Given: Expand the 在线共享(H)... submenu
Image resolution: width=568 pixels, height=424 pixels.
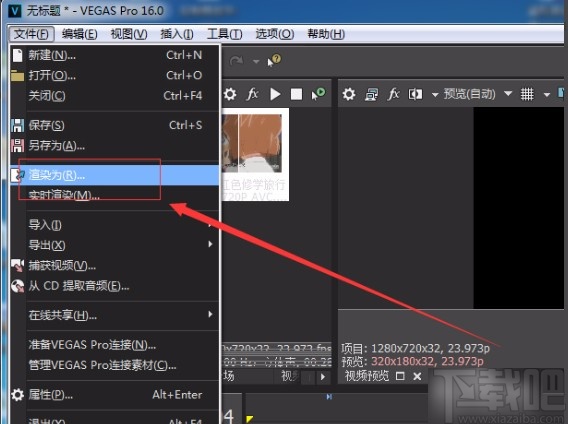Looking at the screenshot, I should 114,315.
